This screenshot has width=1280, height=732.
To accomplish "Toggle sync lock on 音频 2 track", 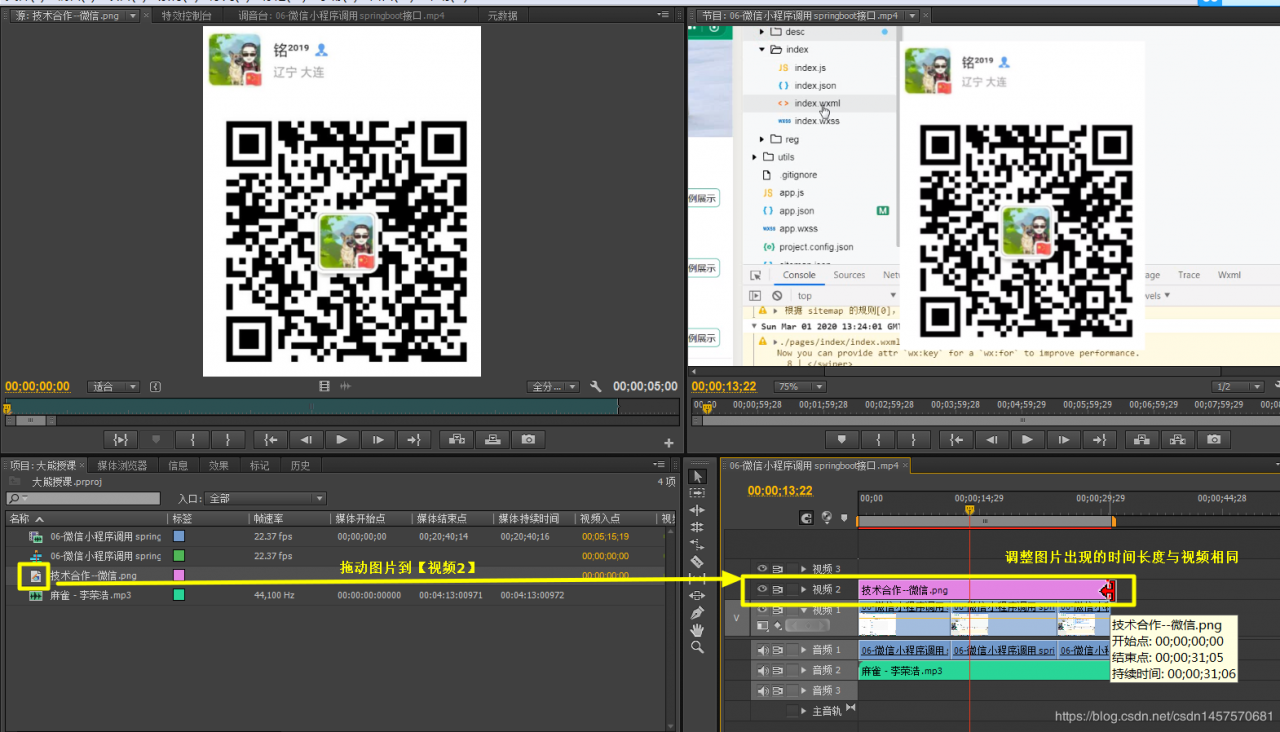I will coord(777,670).
